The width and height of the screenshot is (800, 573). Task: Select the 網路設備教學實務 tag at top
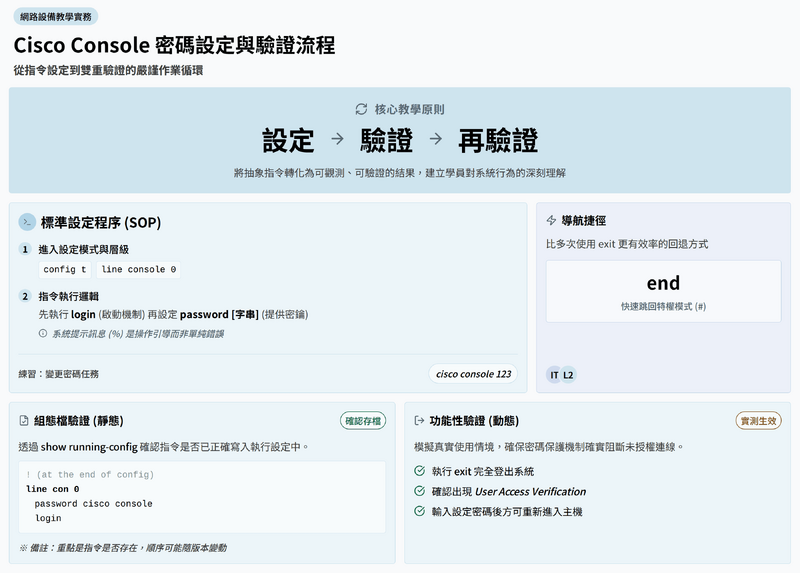(x=55, y=17)
